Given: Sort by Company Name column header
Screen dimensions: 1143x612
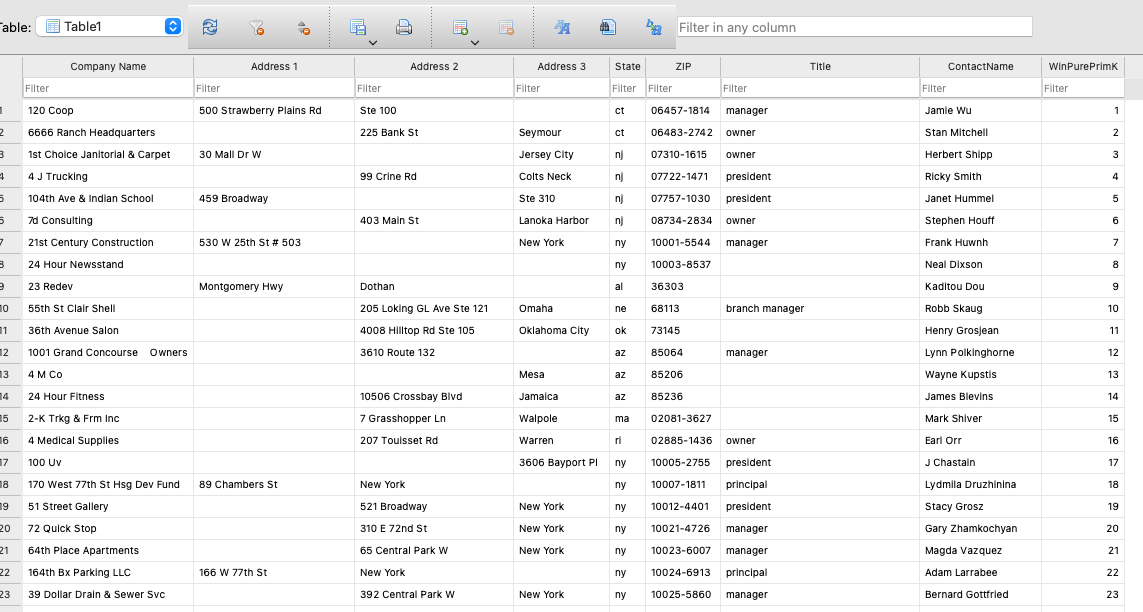Looking at the screenshot, I should click(108, 66).
